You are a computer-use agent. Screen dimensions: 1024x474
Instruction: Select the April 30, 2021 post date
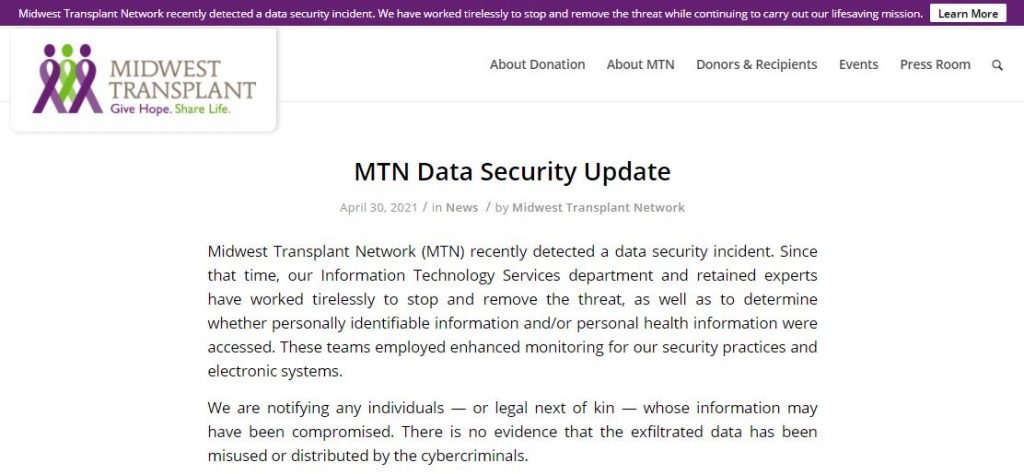378,208
